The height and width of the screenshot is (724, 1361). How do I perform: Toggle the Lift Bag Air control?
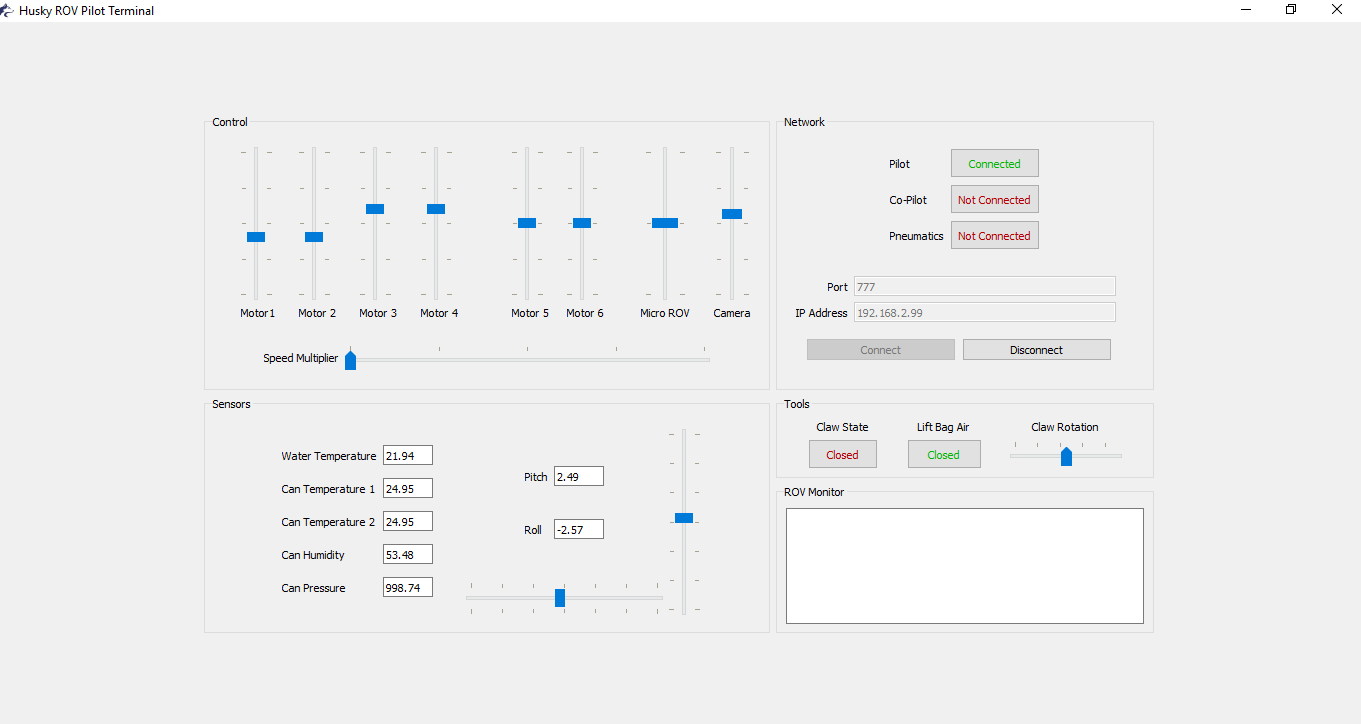[943, 454]
